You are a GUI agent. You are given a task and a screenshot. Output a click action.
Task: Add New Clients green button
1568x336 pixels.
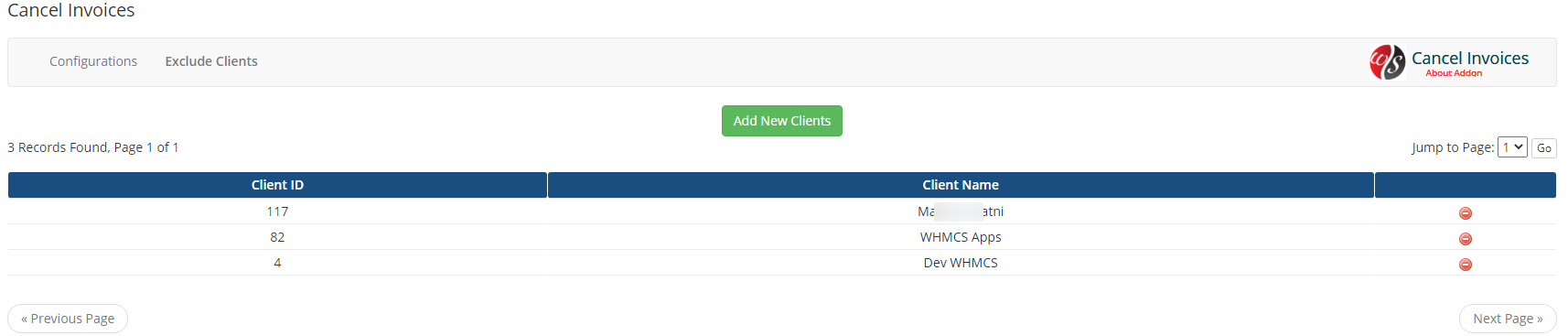pyautogui.click(x=782, y=121)
